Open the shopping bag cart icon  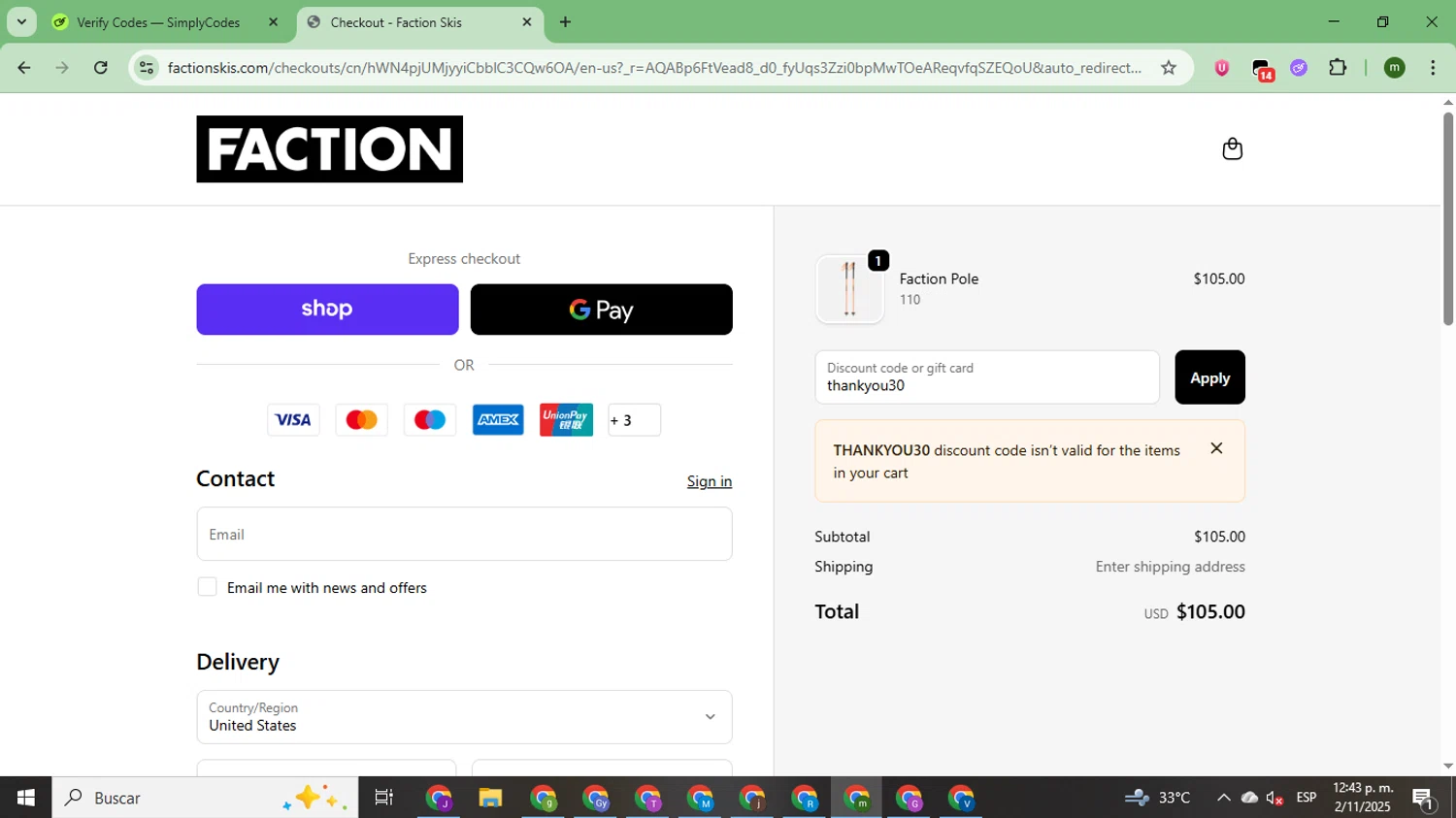tap(1232, 148)
